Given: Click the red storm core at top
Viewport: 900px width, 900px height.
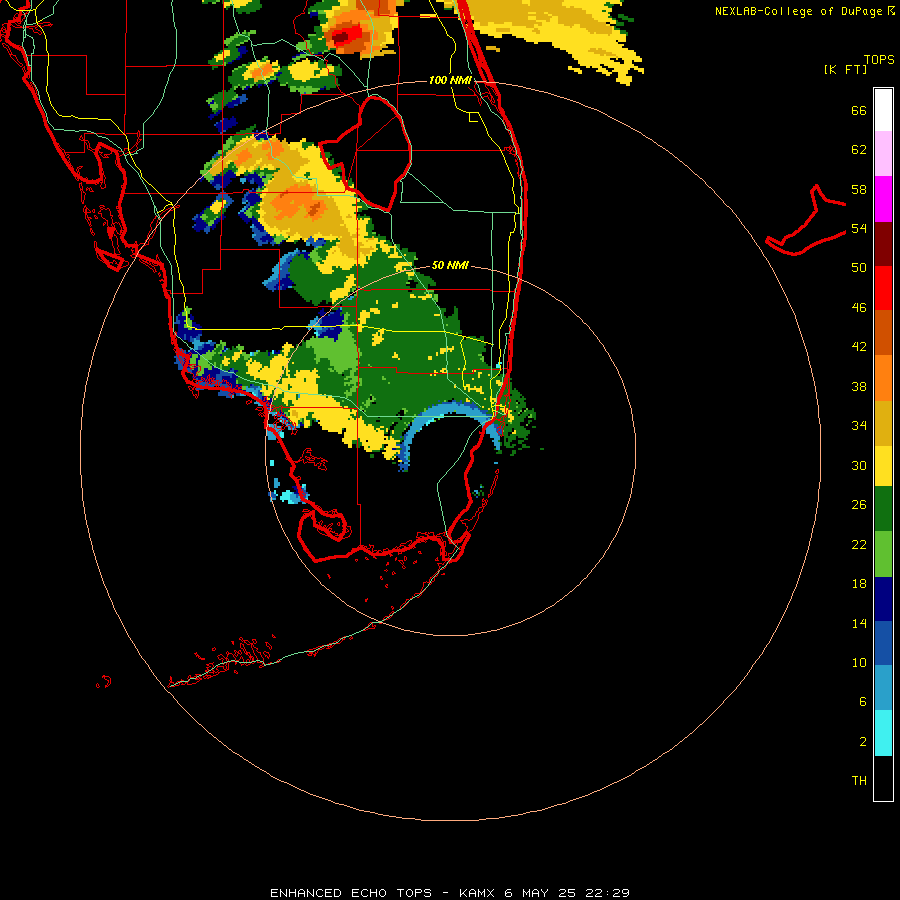Looking at the screenshot, I should point(347,36).
